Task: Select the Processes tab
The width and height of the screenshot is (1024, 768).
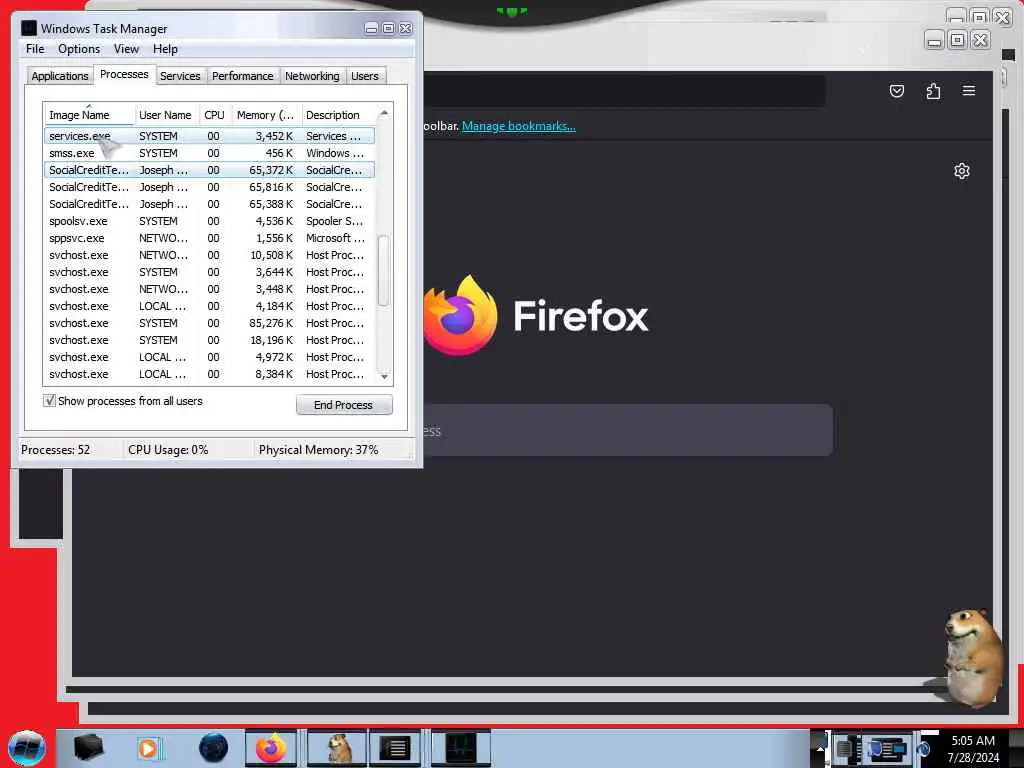Action: point(124,74)
